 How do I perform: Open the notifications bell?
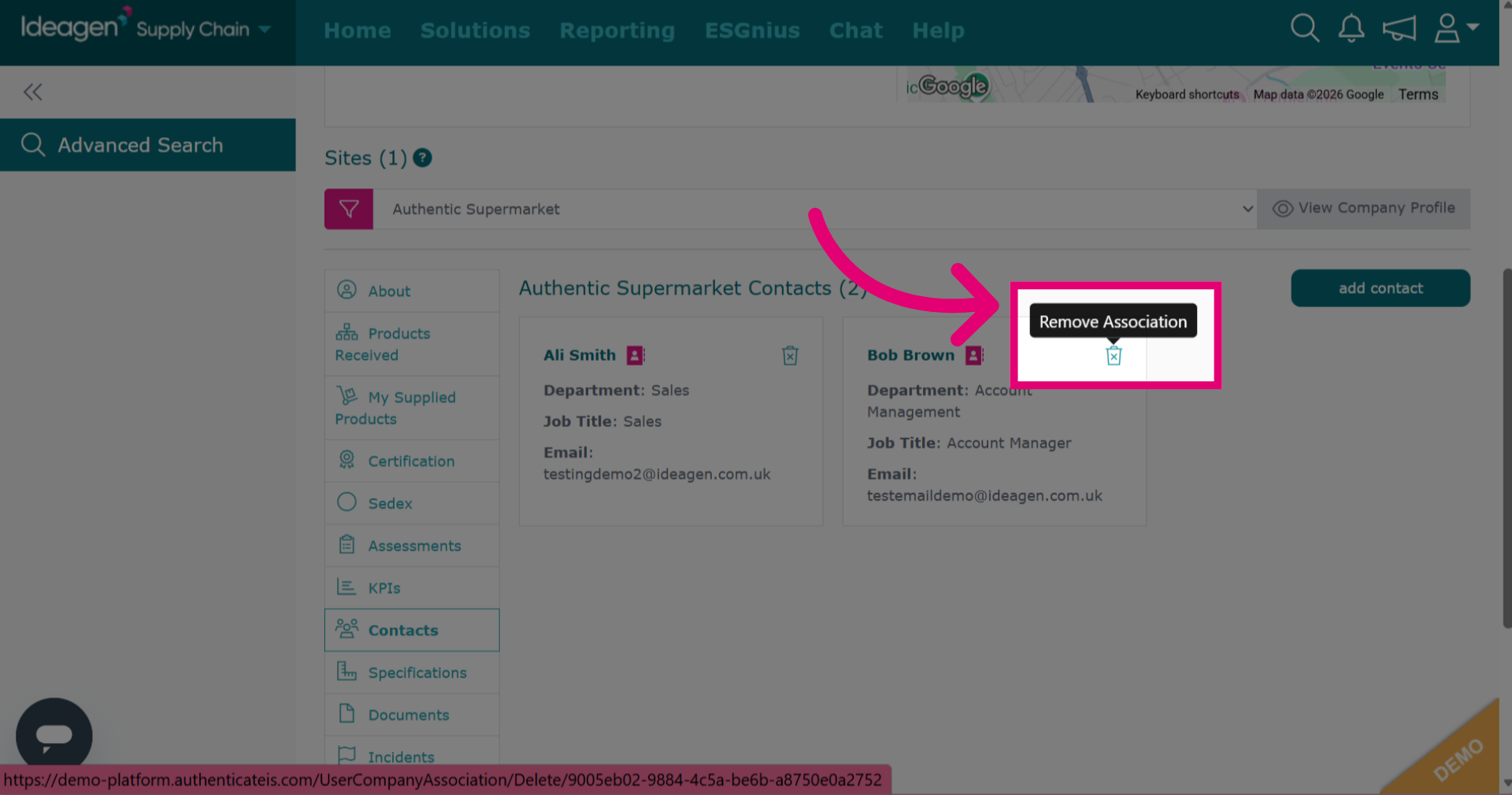coord(1351,28)
